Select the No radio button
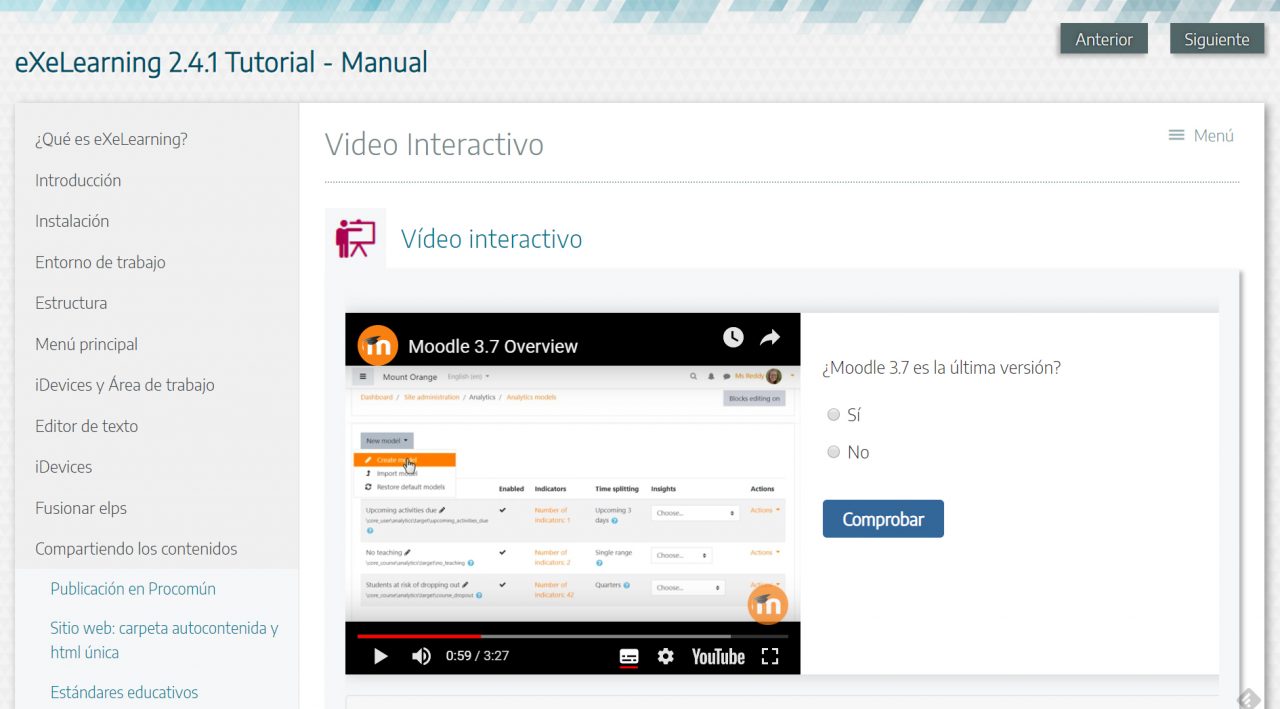 point(833,451)
